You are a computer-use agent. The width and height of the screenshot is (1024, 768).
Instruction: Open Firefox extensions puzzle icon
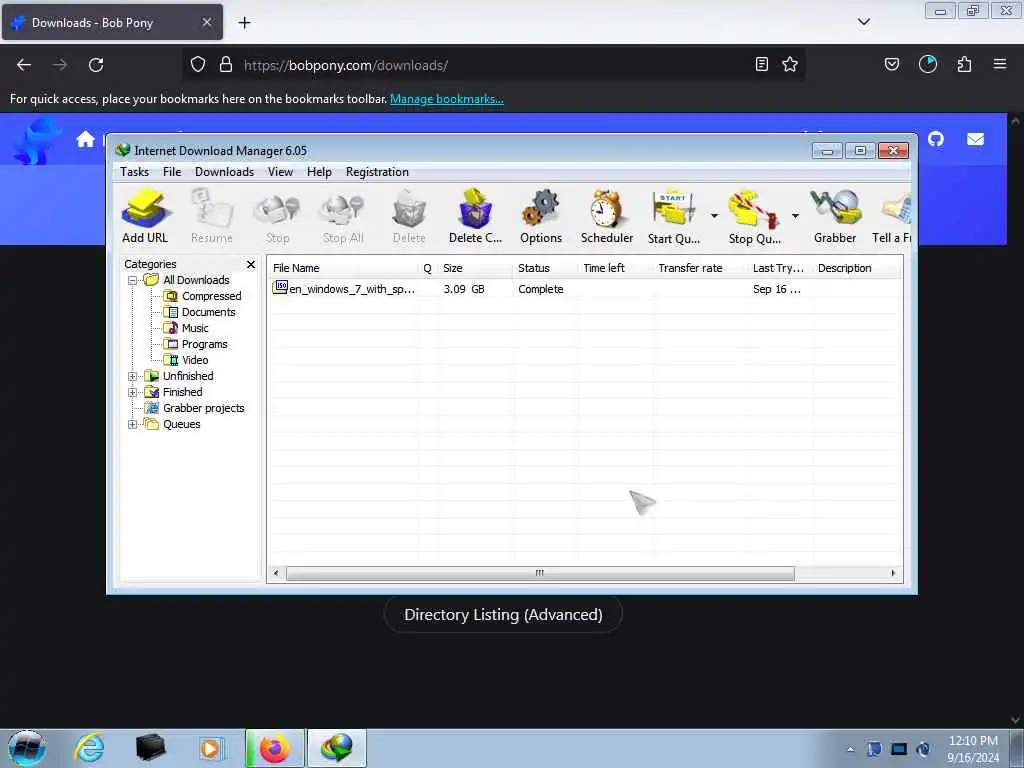[964, 64]
